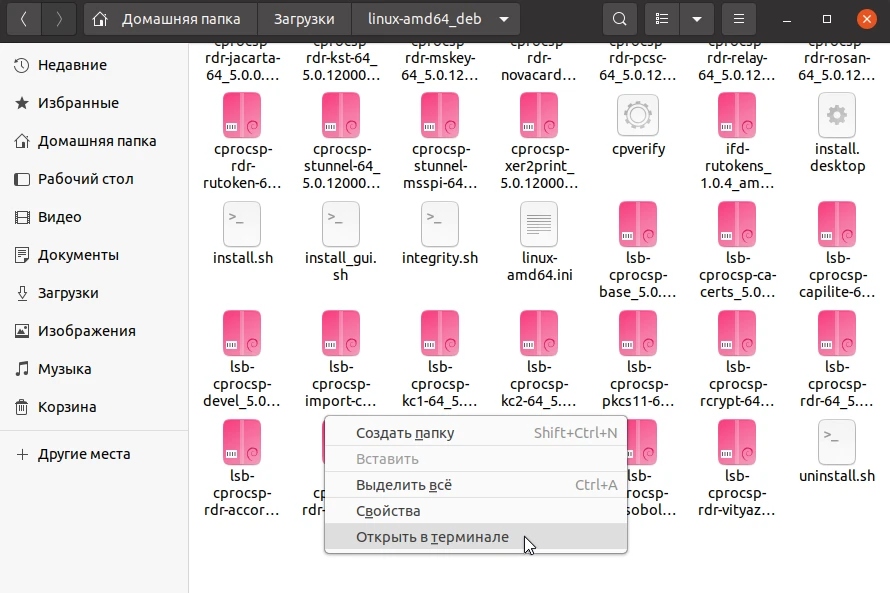
Task: Open Домашняя папка in sidebar
Action: tap(94, 141)
